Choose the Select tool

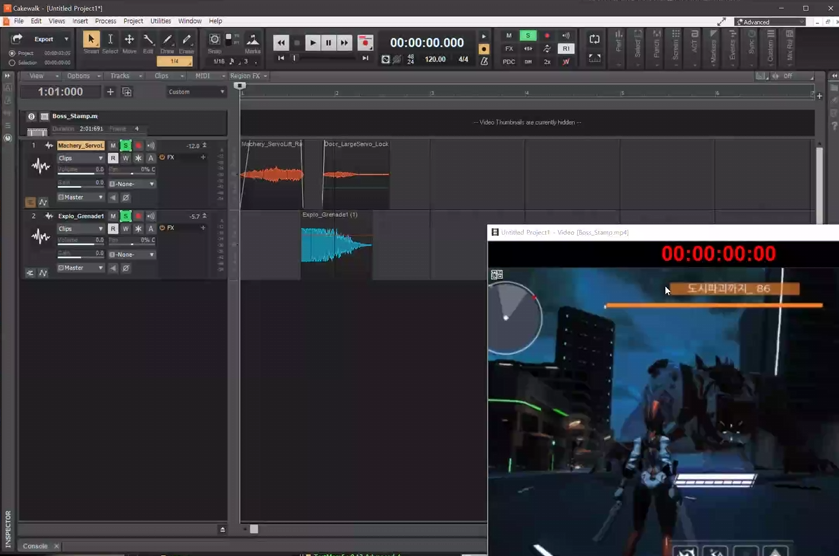(x=110, y=40)
